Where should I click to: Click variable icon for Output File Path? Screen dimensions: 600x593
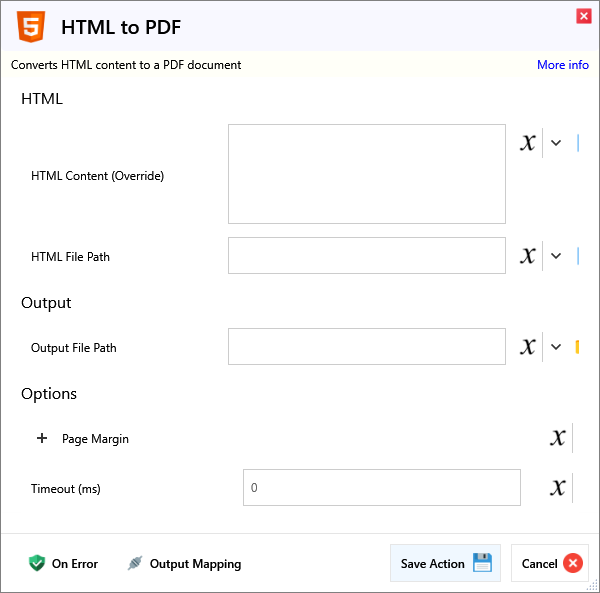coord(528,347)
